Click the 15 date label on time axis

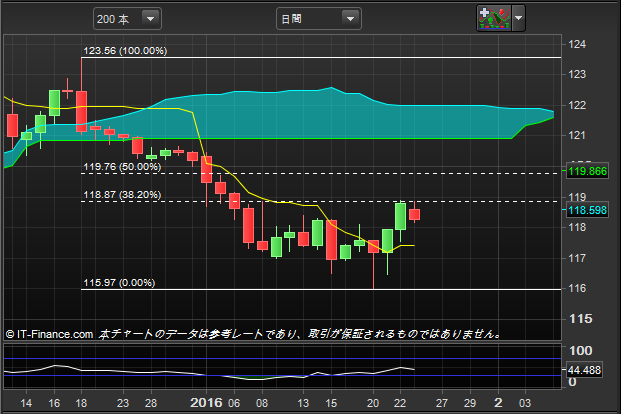331,403
